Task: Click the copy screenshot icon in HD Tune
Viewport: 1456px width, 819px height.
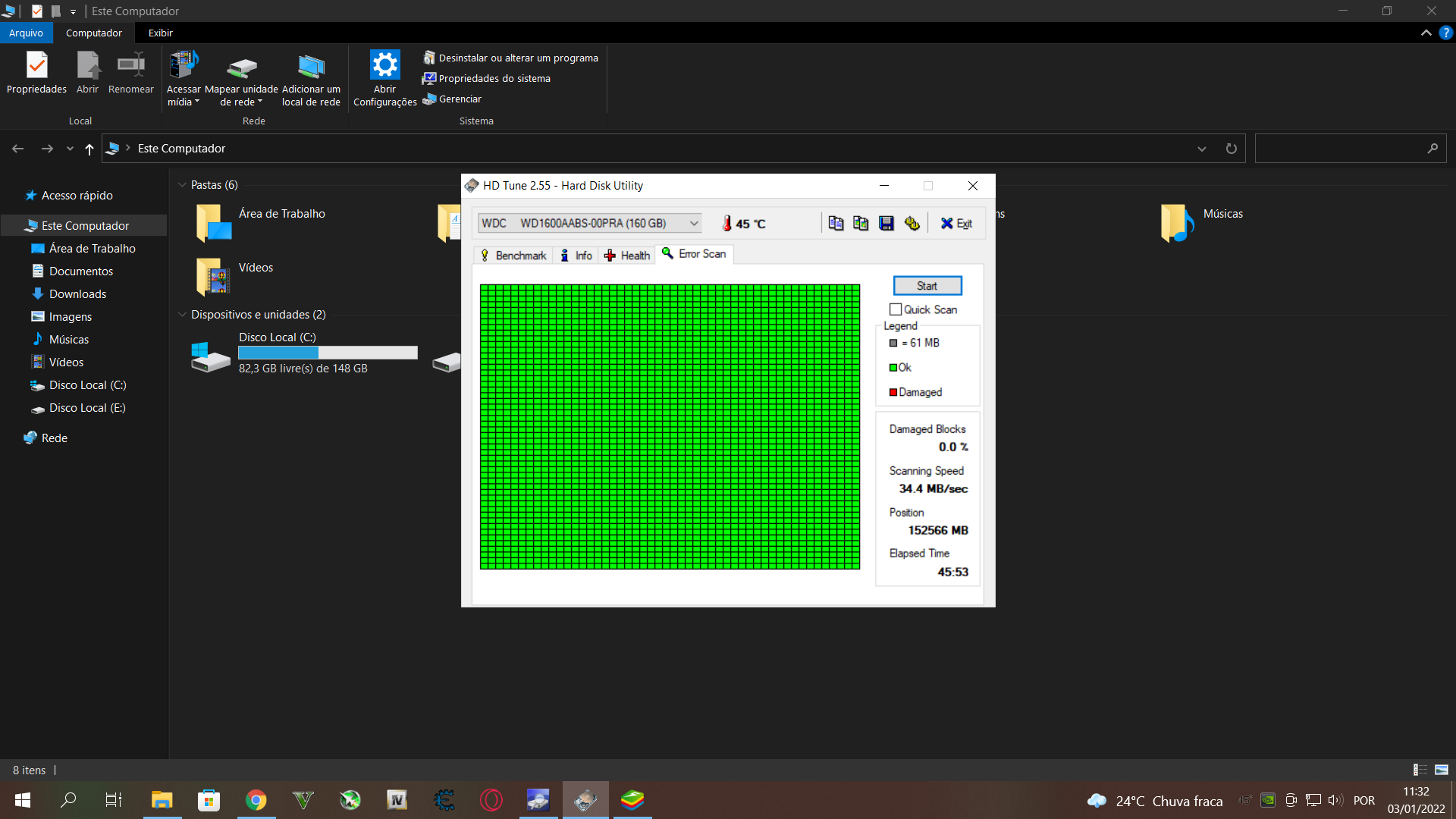Action: click(861, 223)
